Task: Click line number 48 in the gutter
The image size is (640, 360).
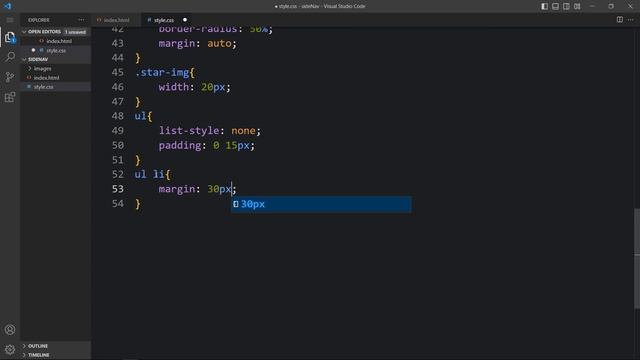Action: [118, 116]
